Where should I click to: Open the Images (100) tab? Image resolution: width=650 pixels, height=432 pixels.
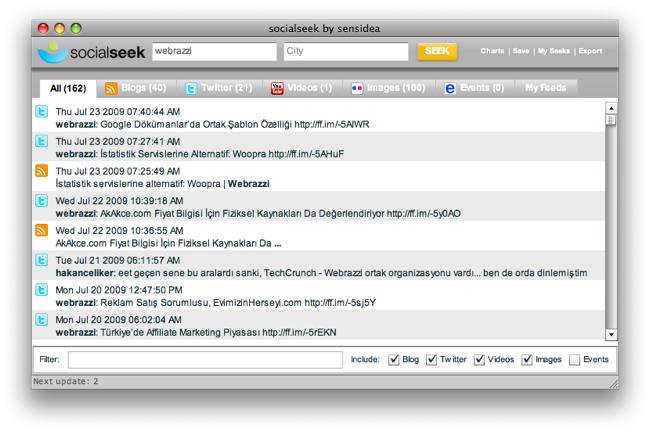[388, 88]
